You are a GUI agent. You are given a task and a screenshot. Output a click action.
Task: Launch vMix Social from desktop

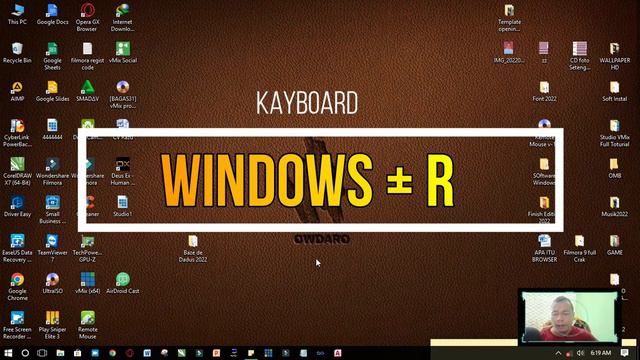pos(122,53)
